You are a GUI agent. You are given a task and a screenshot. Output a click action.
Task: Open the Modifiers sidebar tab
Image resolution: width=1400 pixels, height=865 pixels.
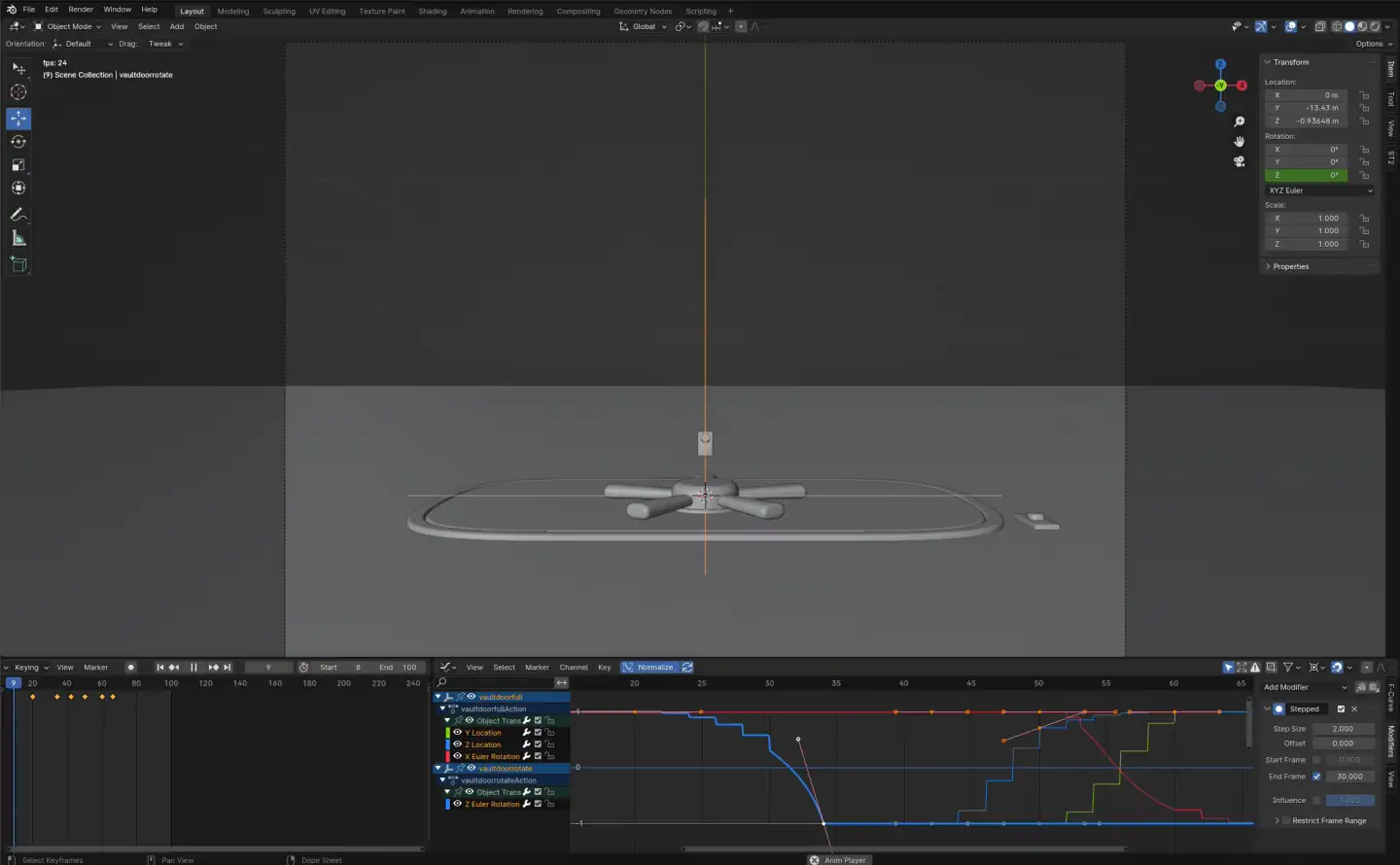(x=1391, y=741)
